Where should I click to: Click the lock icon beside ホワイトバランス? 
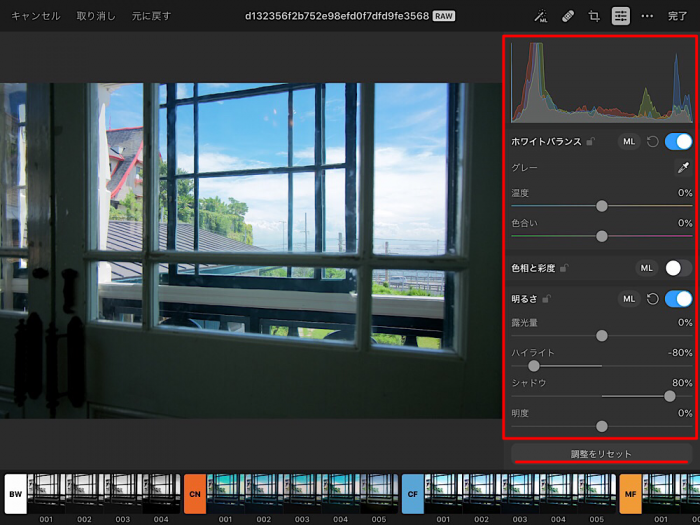click(591, 142)
